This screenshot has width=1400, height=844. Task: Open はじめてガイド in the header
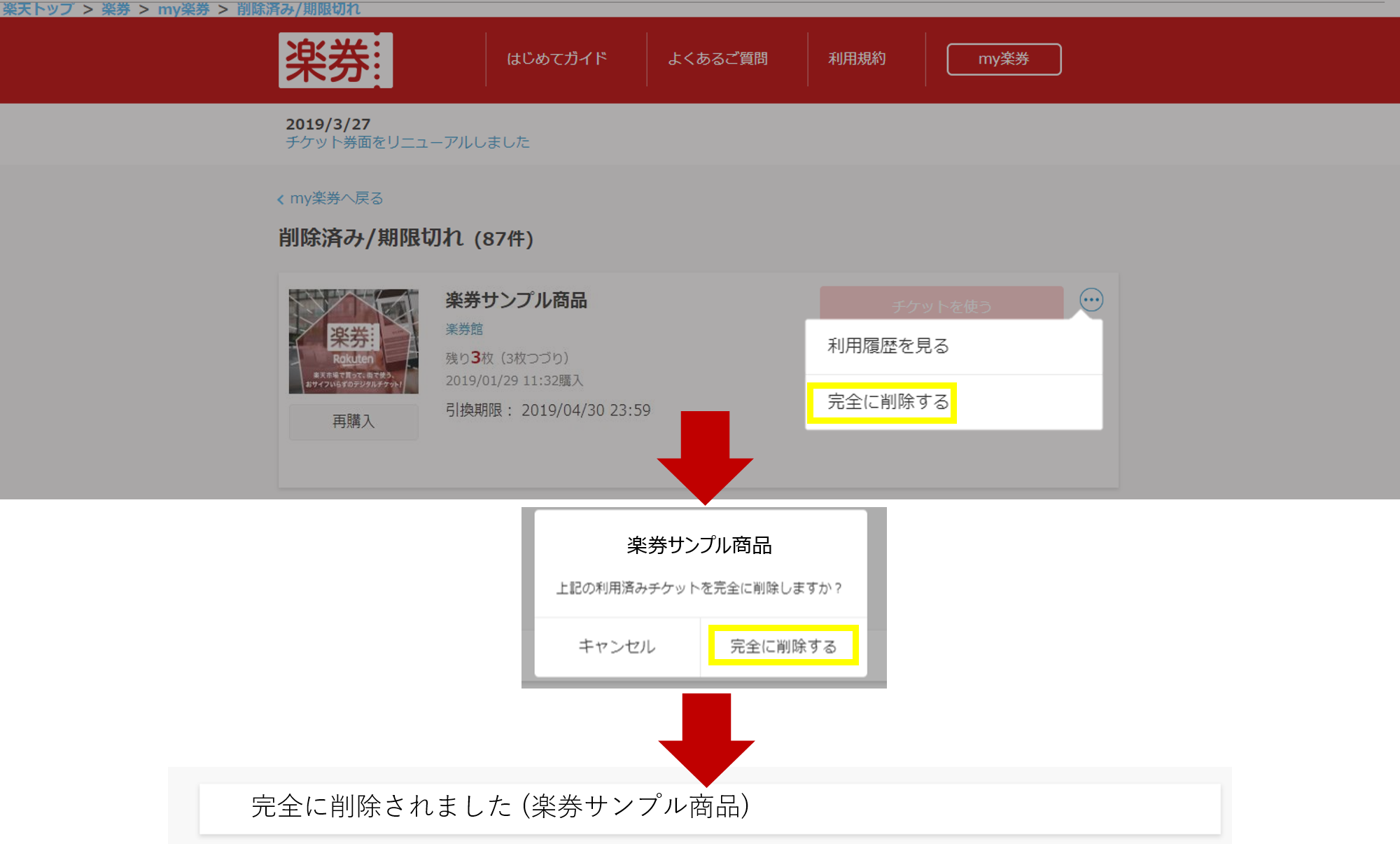(556, 59)
